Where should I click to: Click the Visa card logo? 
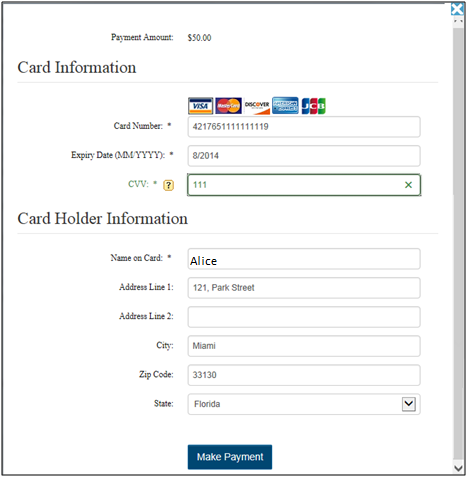[200, 106]
